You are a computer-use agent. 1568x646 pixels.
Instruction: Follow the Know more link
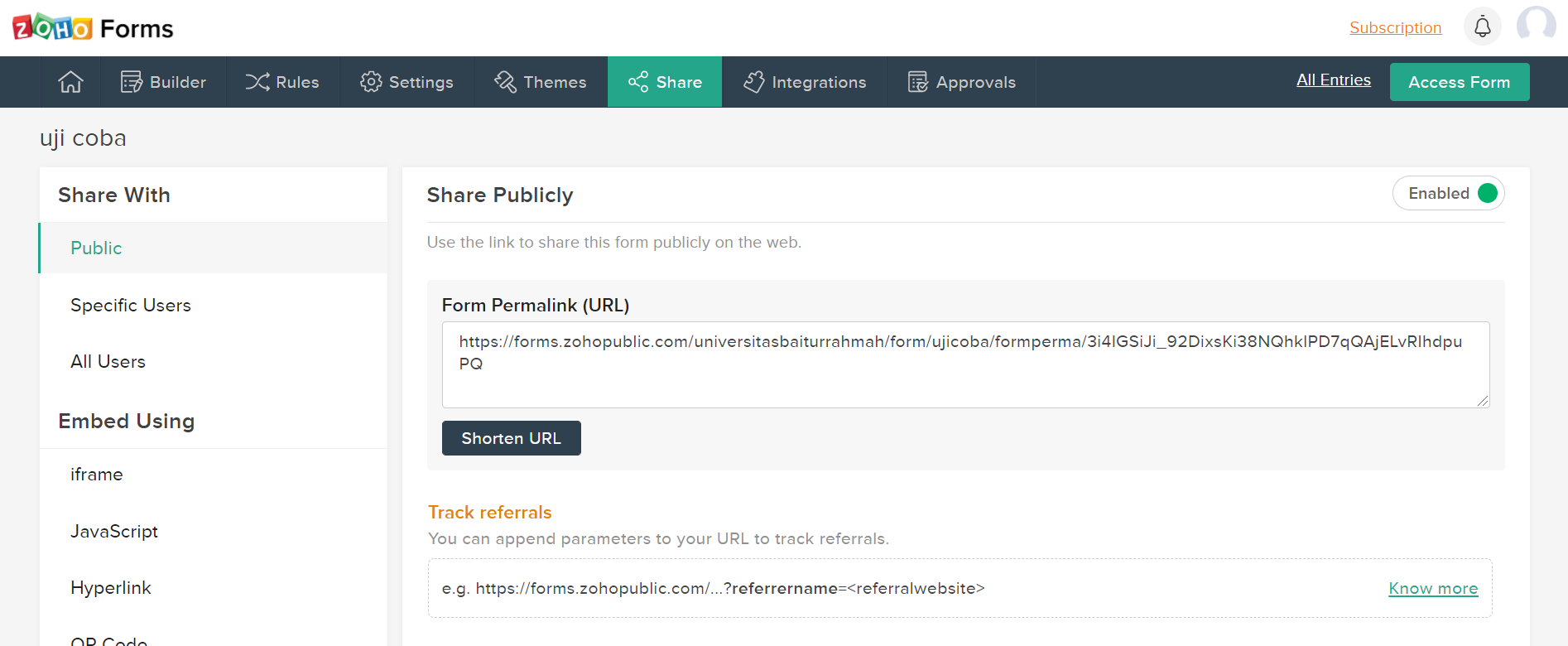click(x=1433, y=588)
